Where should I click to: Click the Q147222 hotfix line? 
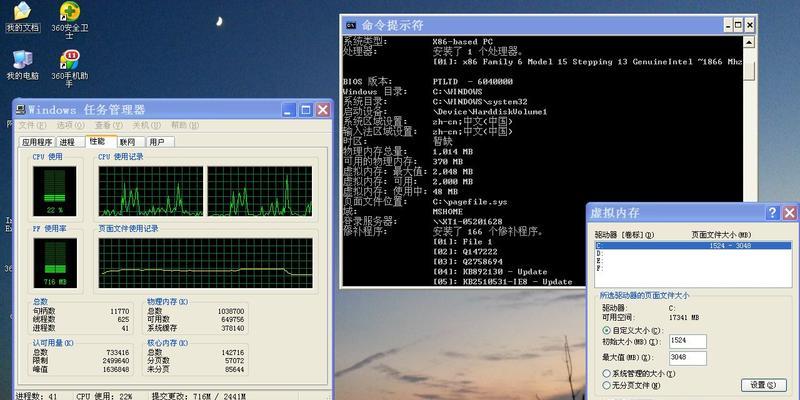tap(465, 252)
